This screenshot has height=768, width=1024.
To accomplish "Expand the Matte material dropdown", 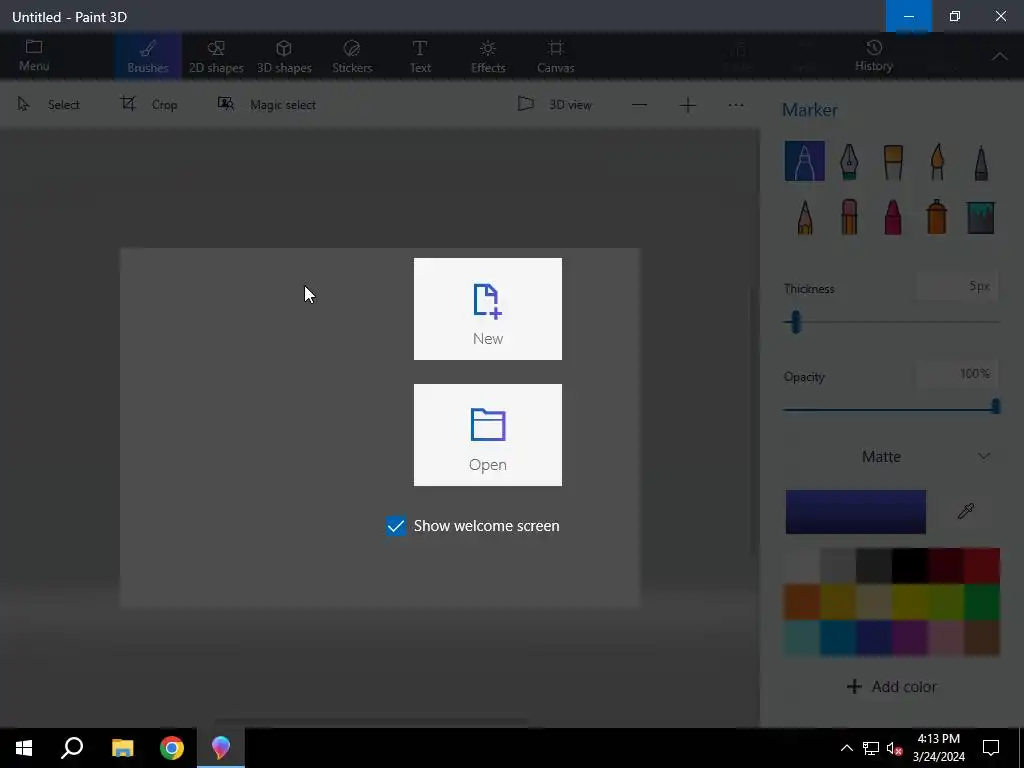I will [x=892, y=456].
